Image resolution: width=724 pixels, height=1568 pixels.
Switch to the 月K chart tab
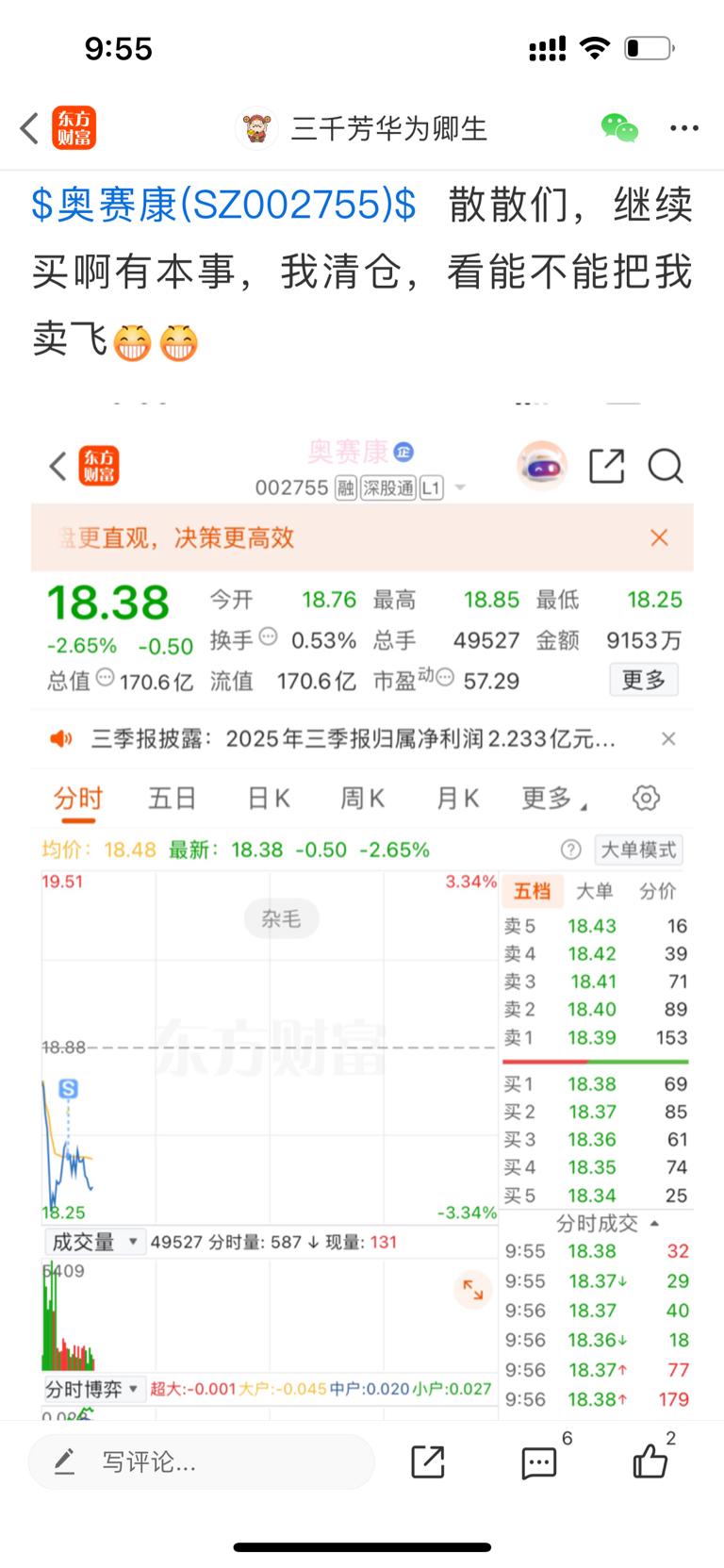click(x=458, y=799)
